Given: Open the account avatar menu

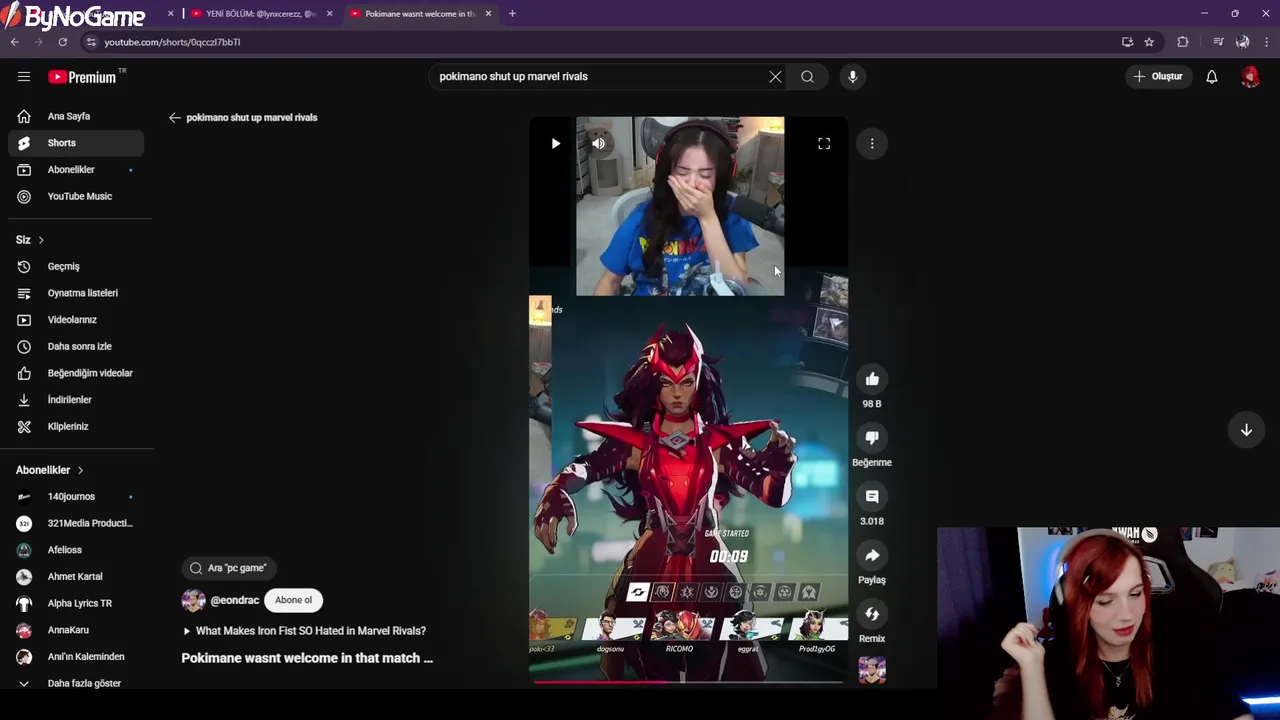Looking at the screenshot, I should 1250,76.
